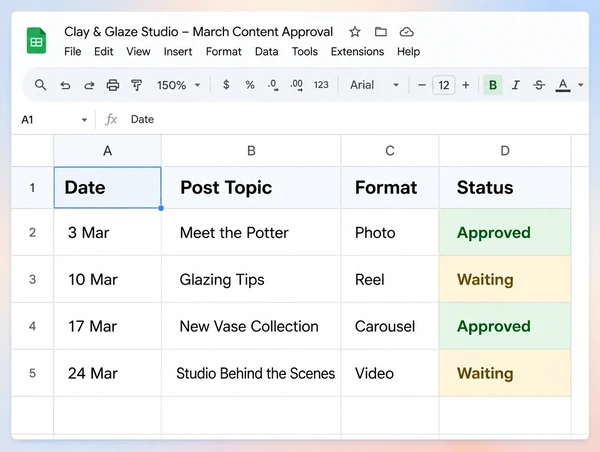Open the Tools menu
The width and height of the screenshot is (600, 452).
click(305, 52)
